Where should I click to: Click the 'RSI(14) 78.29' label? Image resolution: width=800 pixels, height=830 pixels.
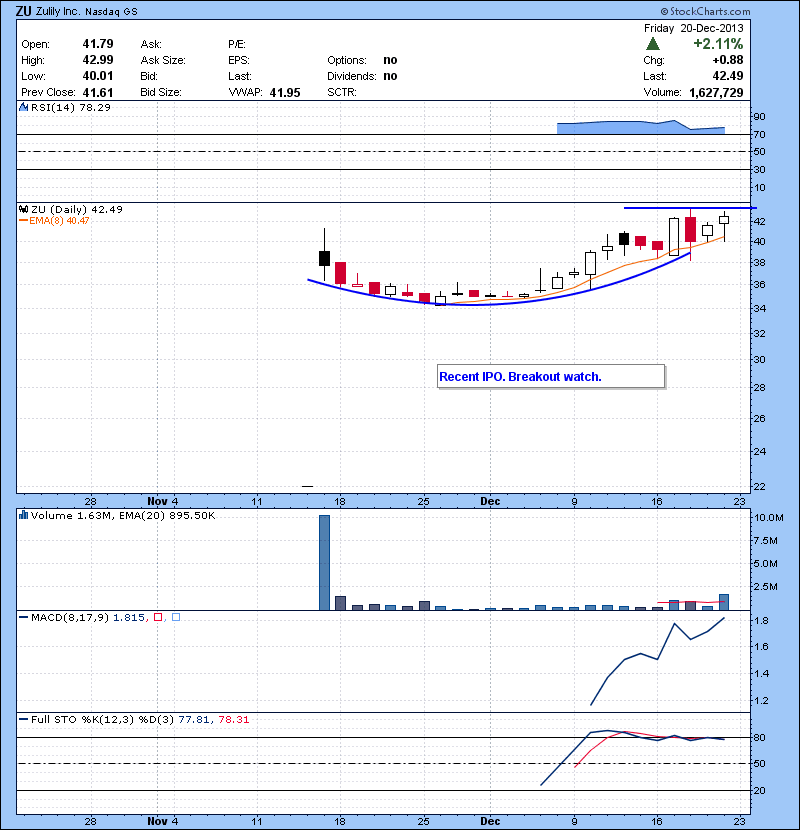[x=71, y=107]
